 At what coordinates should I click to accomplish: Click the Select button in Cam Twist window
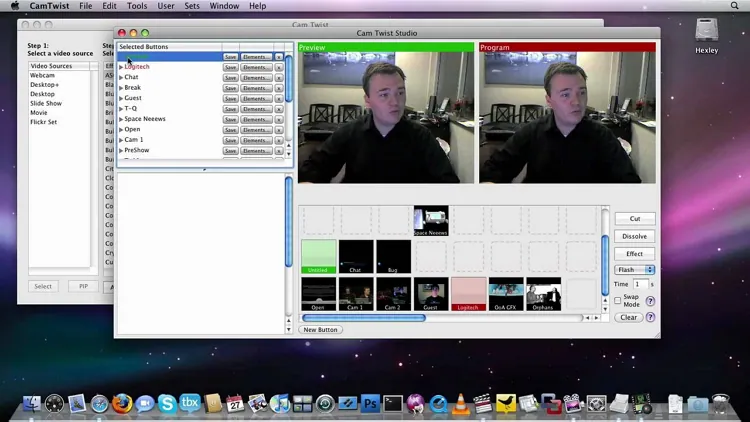coord(43,286)
